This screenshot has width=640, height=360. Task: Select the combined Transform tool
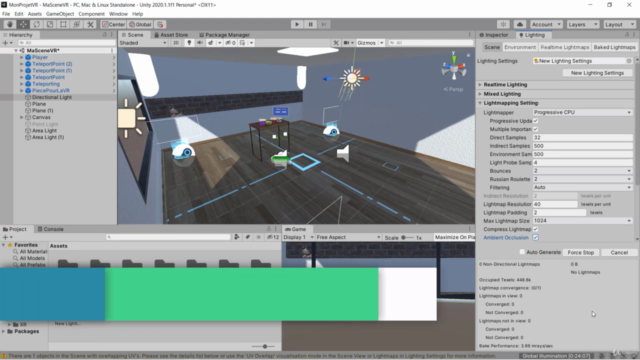(77, 24)
